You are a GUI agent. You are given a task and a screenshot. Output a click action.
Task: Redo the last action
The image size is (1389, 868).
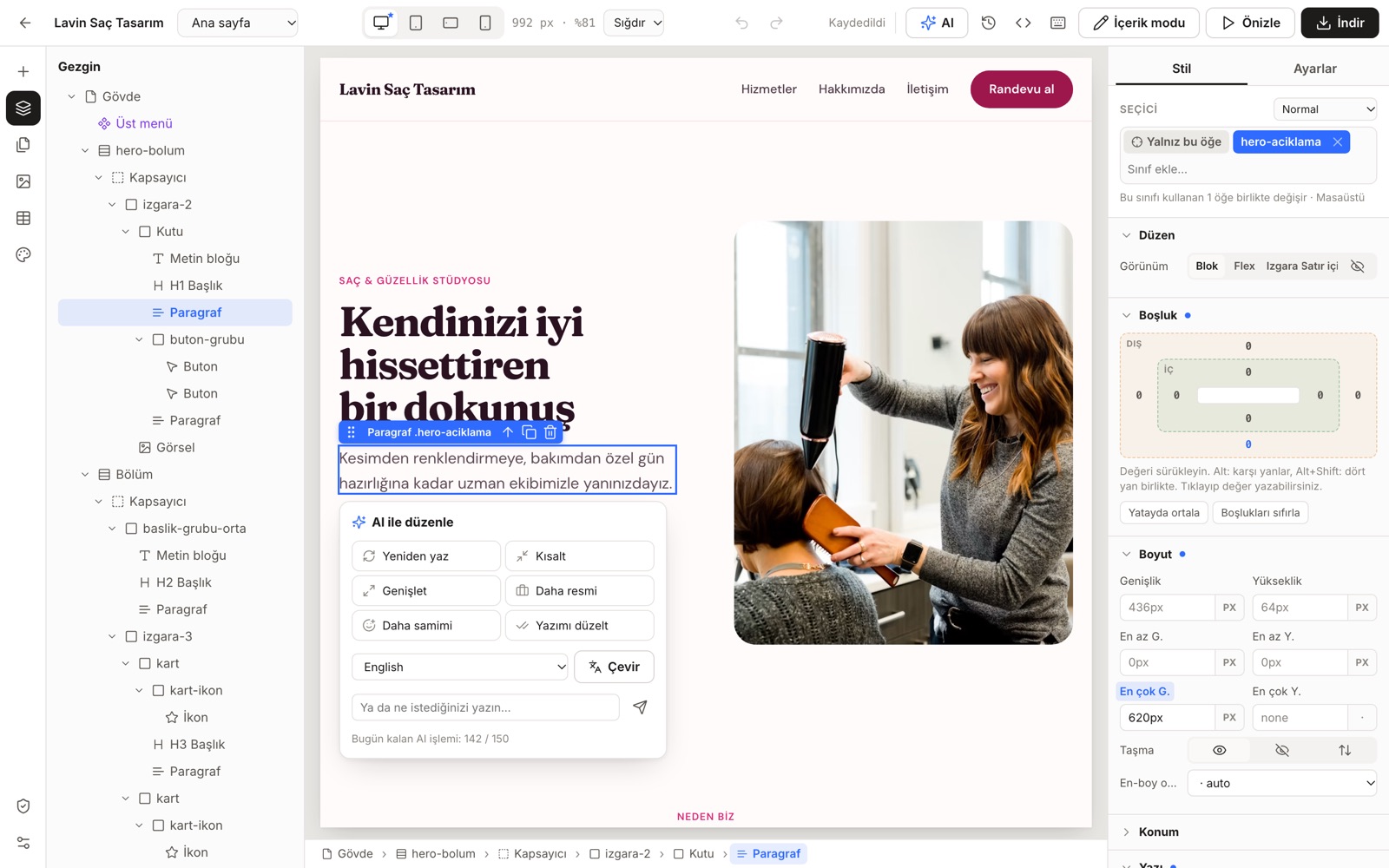click(776, 23)
